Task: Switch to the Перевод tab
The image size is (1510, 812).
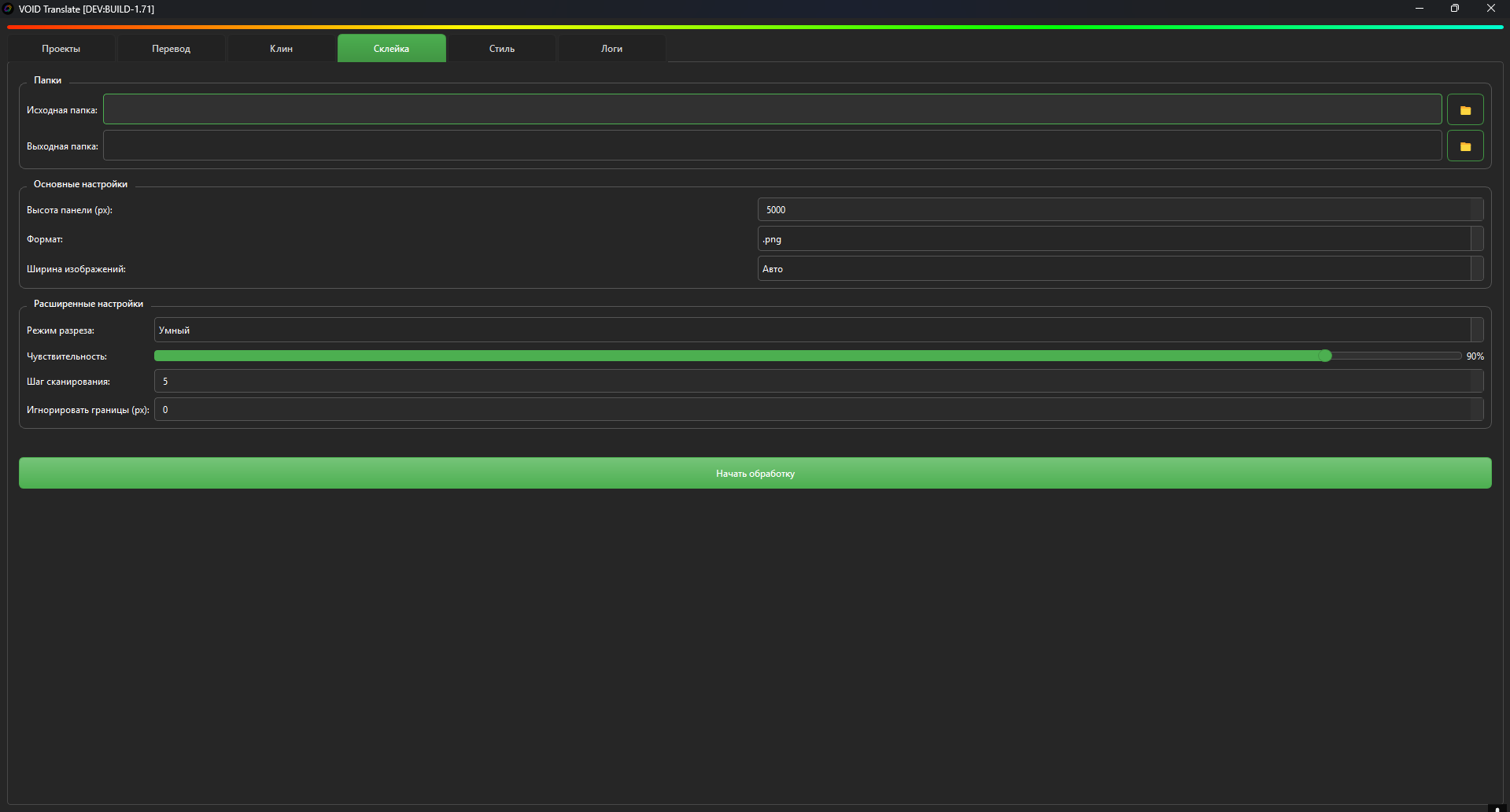Action: (171, 49)
